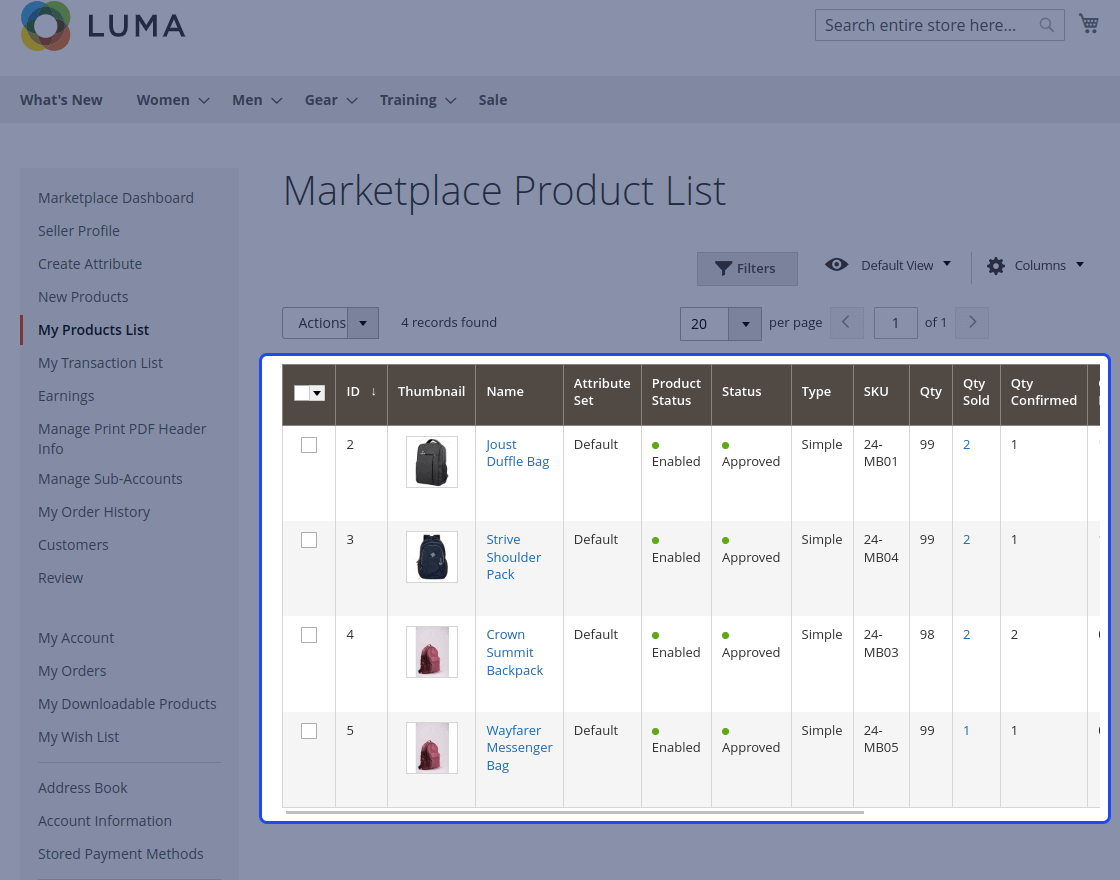Click the Columns gear icon
Viewport: 1120px width, 880px height.
[996, 266]
